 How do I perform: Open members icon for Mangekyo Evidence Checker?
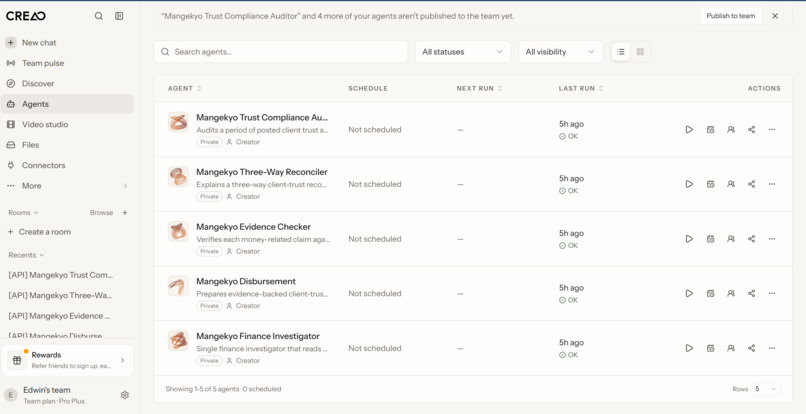731,239
